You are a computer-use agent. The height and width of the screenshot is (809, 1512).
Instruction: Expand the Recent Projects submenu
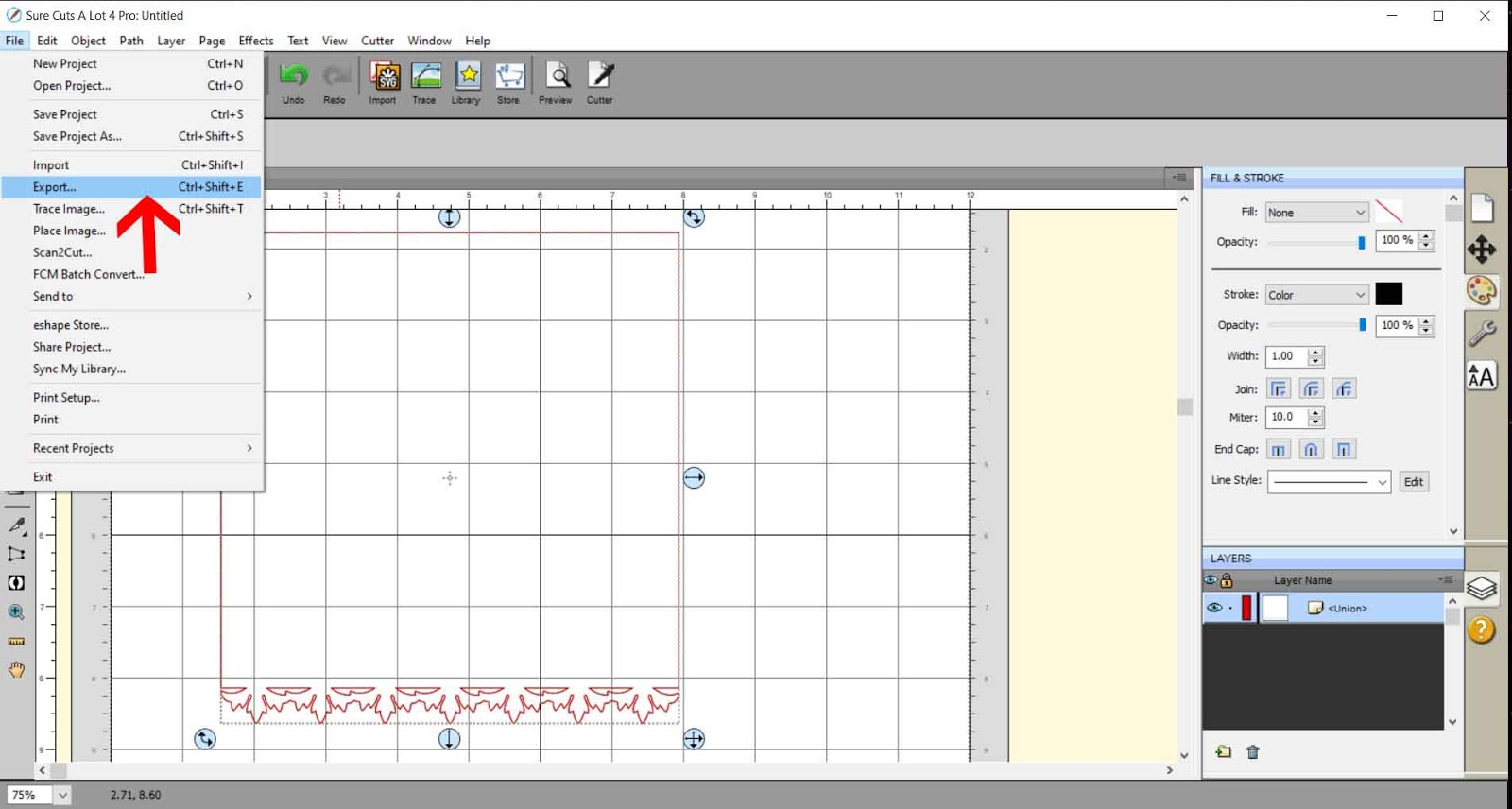[132, 448]
